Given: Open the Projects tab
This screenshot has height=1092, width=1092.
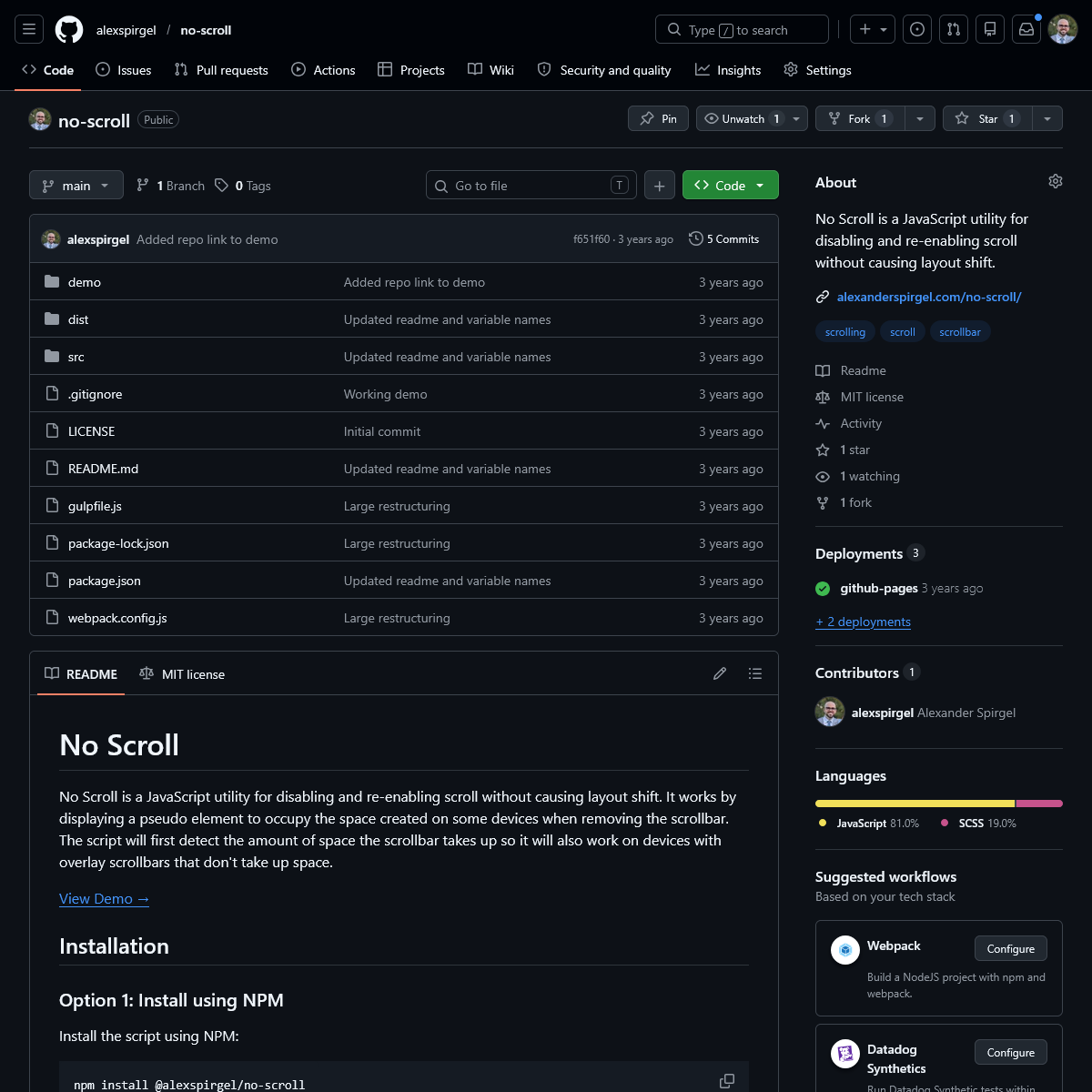Looking at the screenshot, I should point(411,70).
